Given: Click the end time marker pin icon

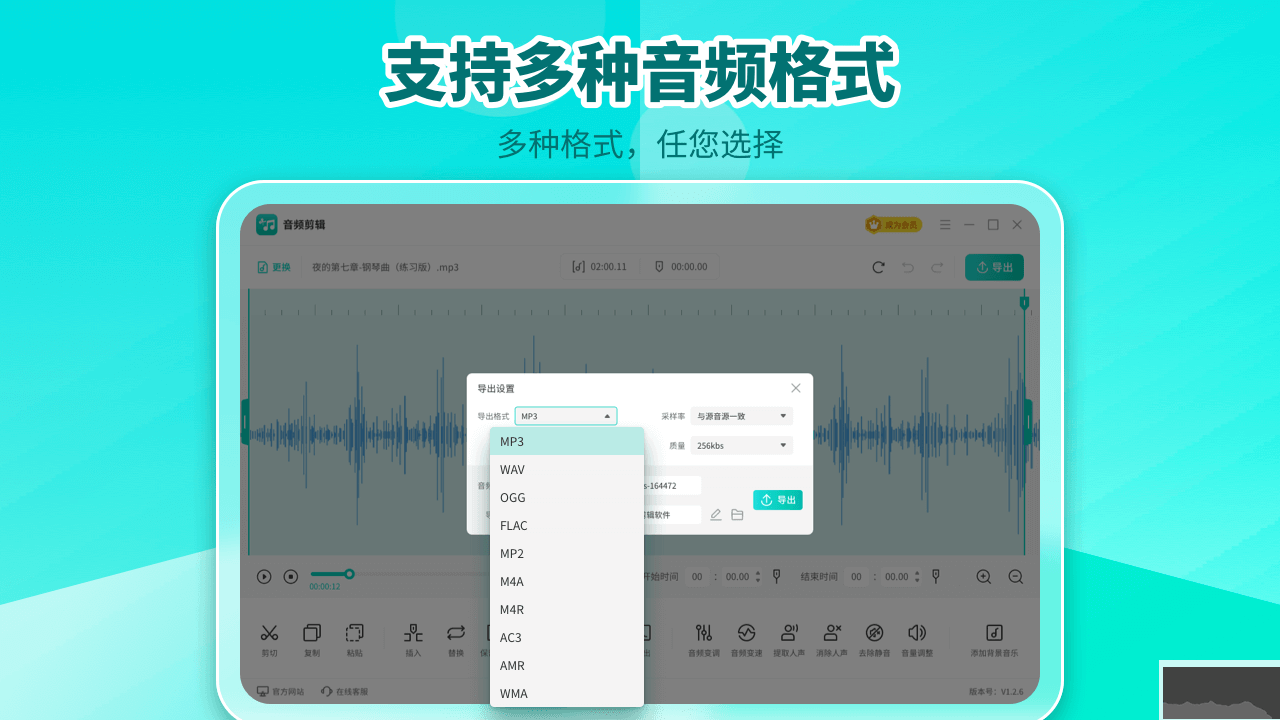Looking at the screenshot, I should (935, 576).
